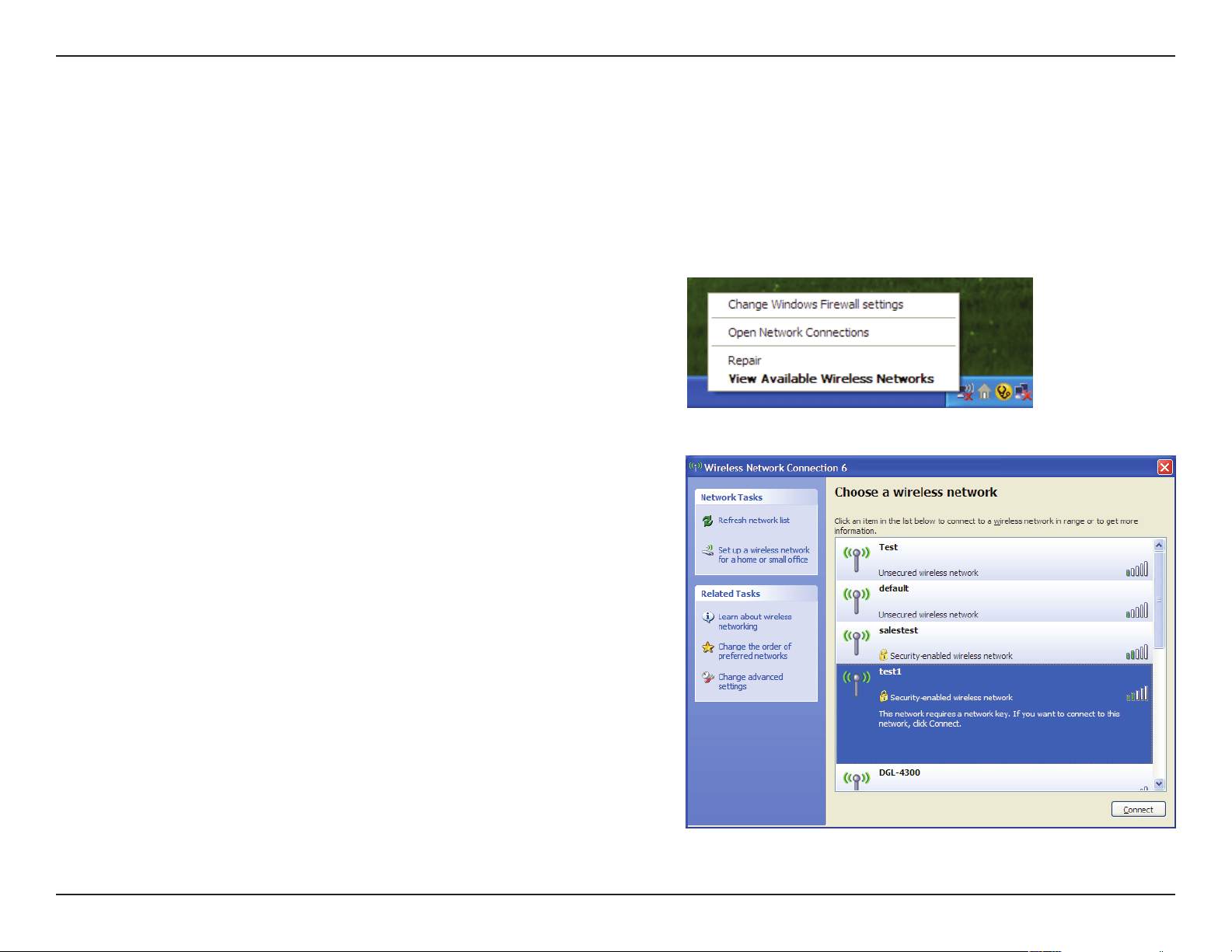Viewport: 1232px width, 952px height.
Task: Select the Test wireless network antenna icon
Action: tap(857, 559)
